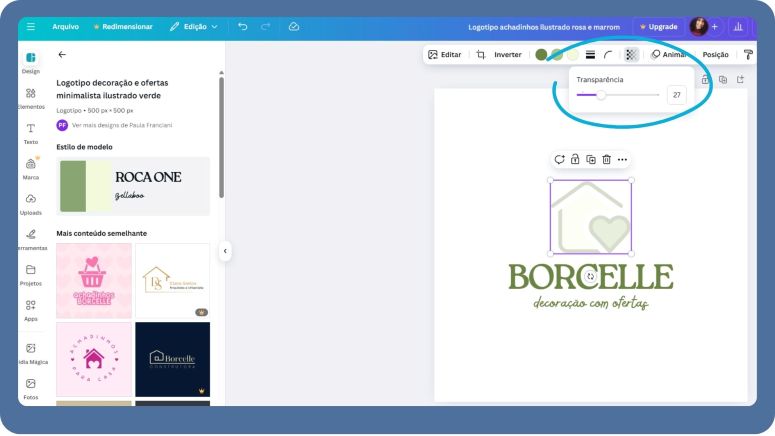Duplicate the page with the copy icon

click(723, 80)
